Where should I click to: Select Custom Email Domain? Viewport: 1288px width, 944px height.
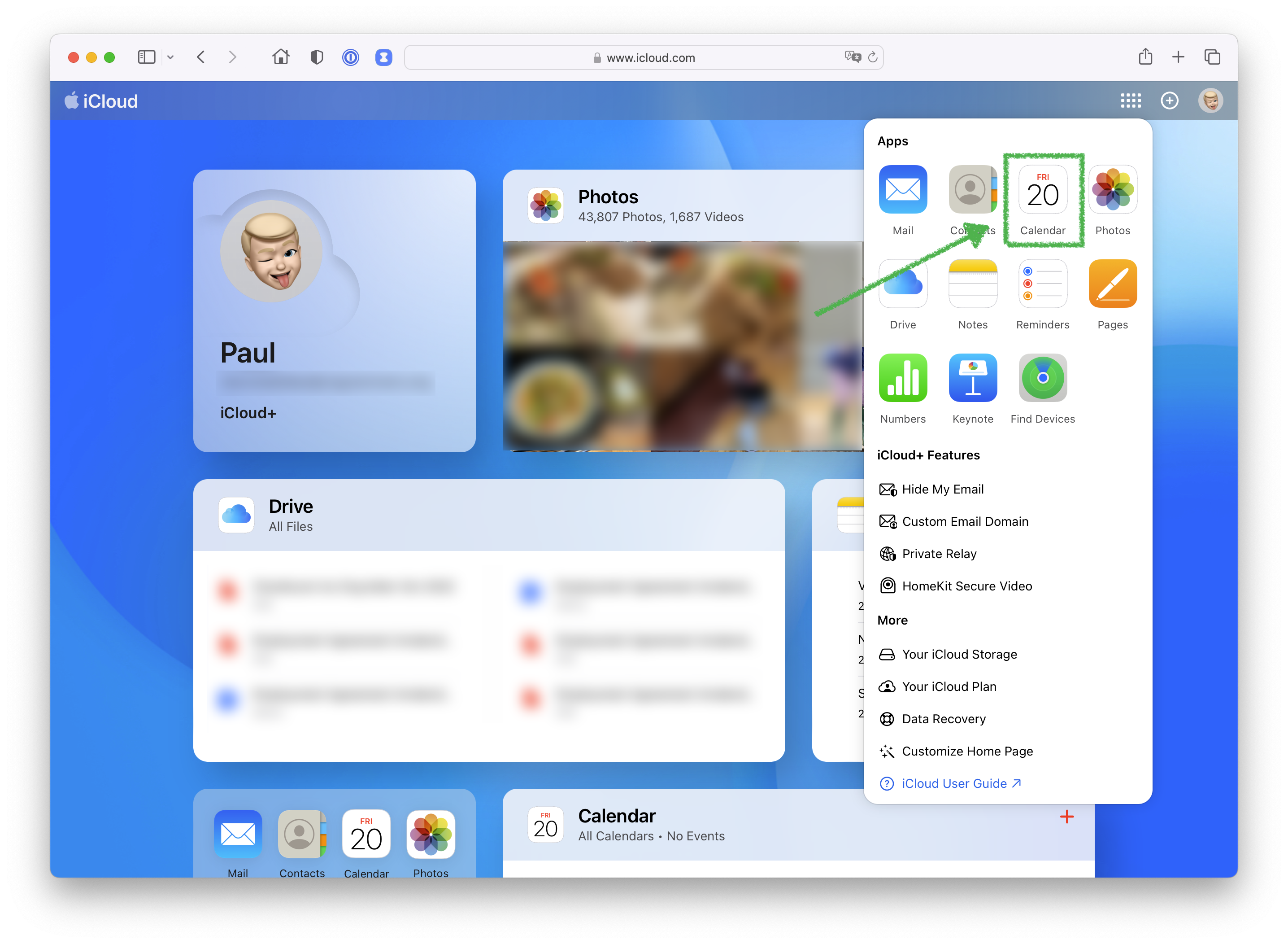tap(953, 521)
